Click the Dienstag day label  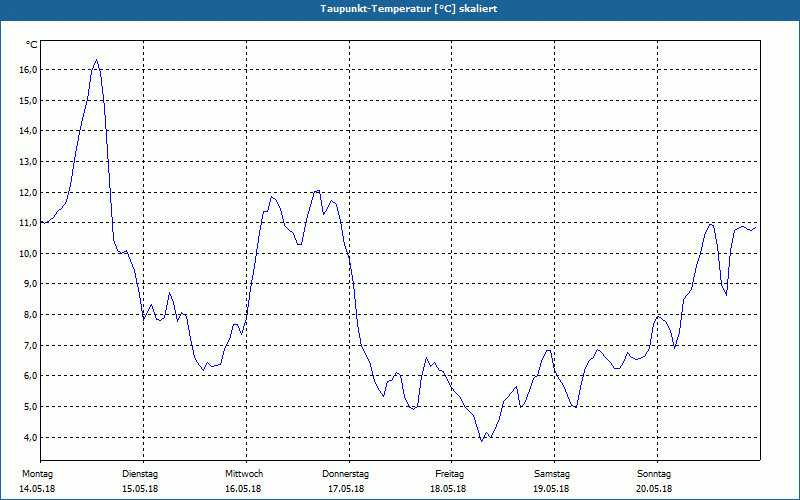[140, 474]
